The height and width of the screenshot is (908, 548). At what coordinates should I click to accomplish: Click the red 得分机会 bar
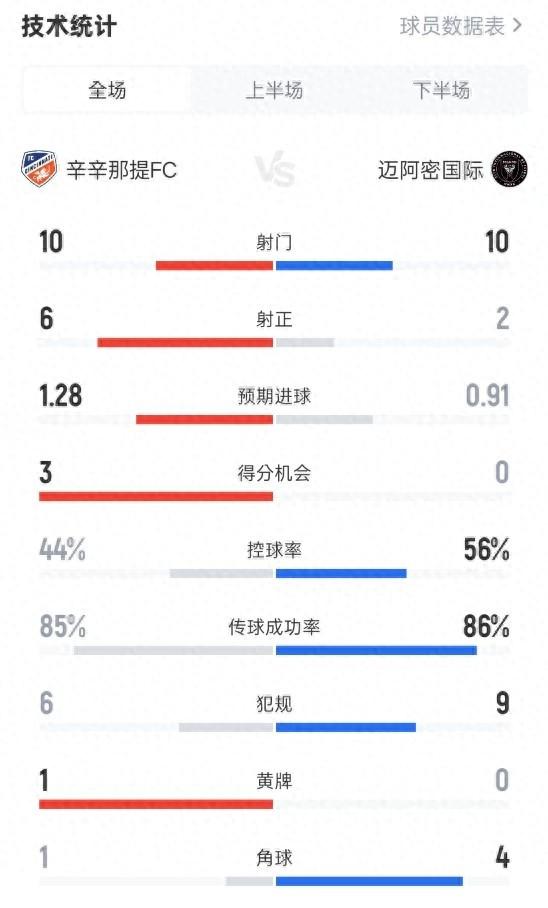tap(156, 496)
